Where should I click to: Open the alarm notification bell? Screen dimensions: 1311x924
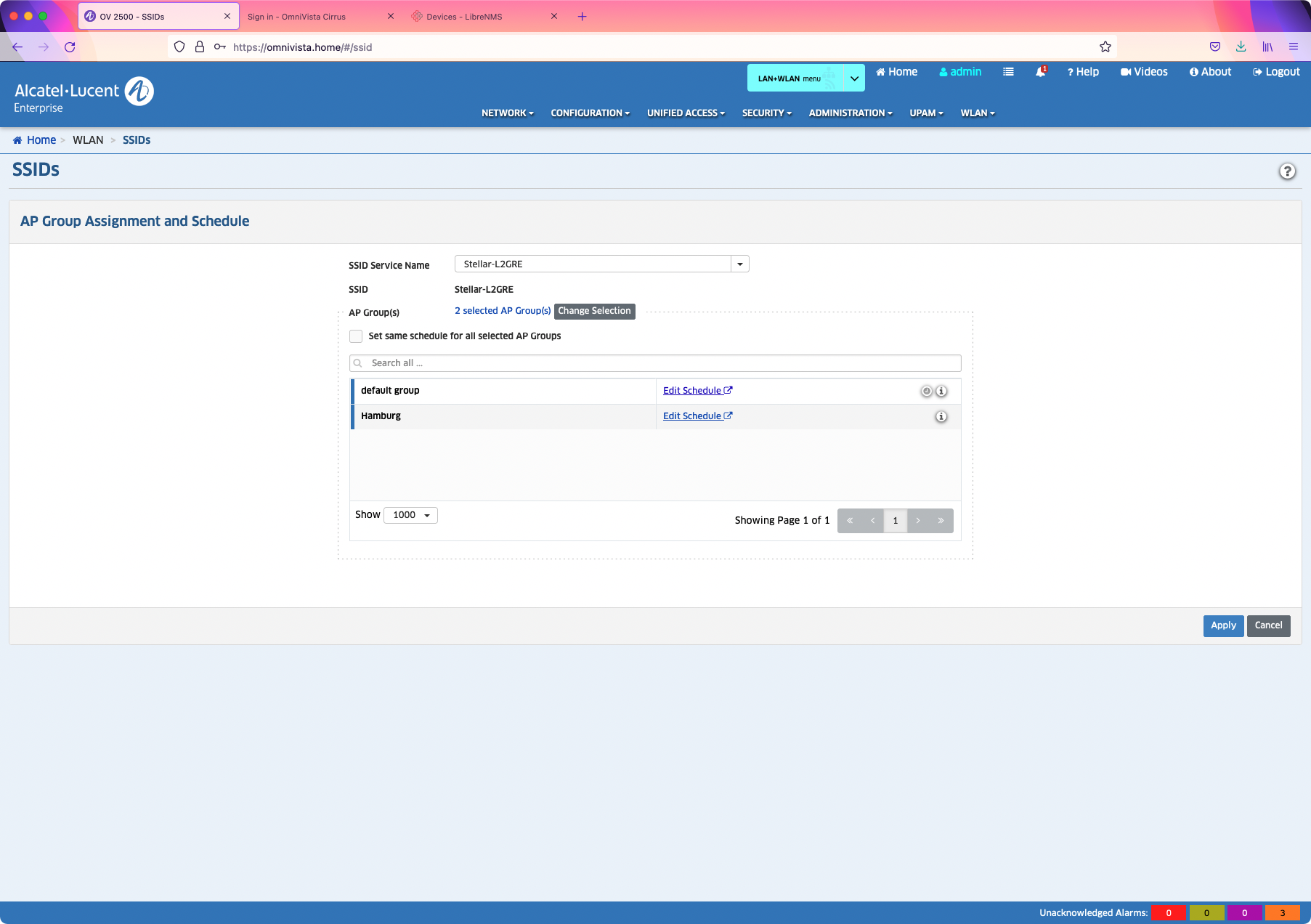(1041, 72)
